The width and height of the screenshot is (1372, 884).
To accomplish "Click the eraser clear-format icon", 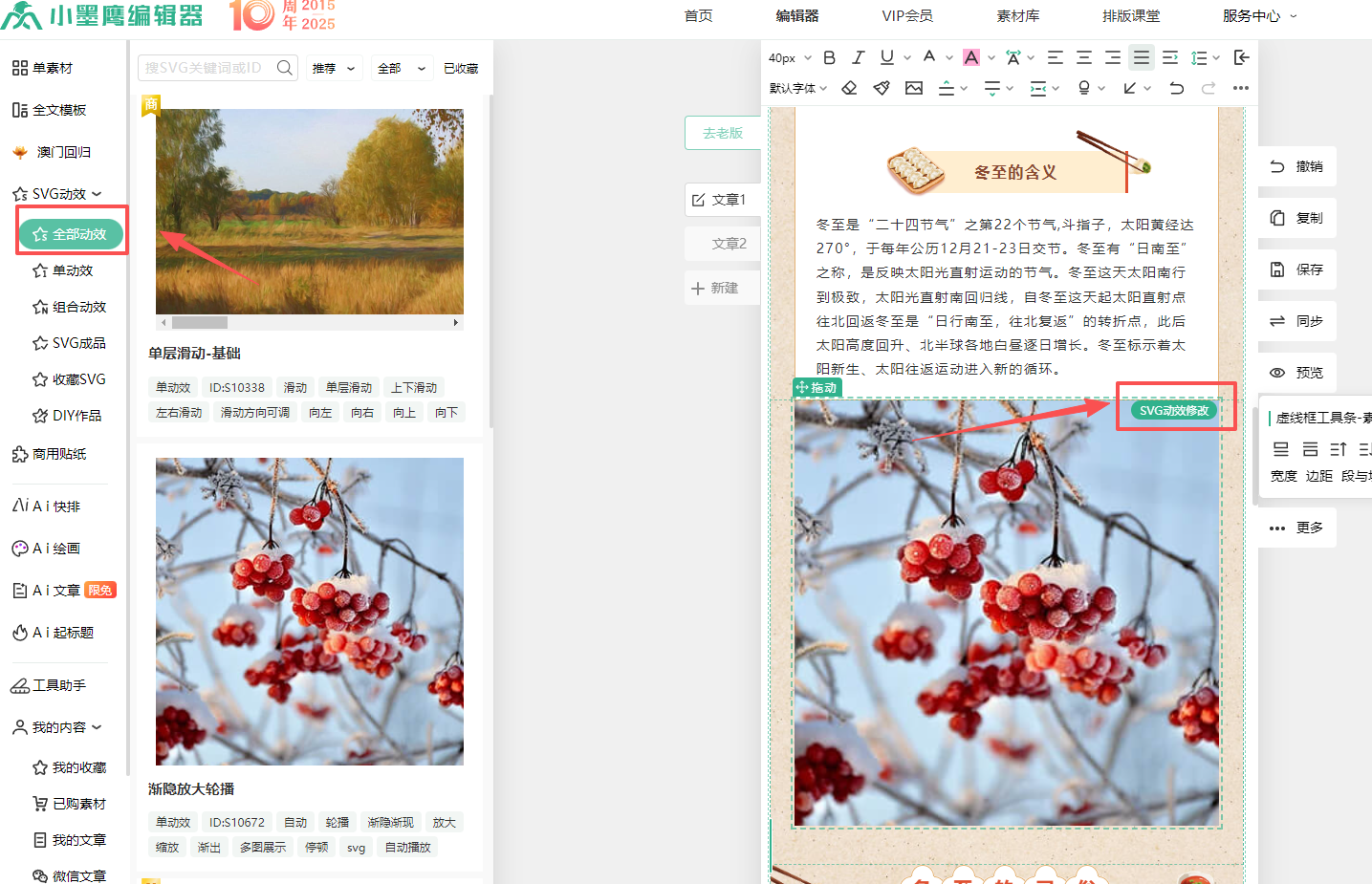I will [849, 88].
